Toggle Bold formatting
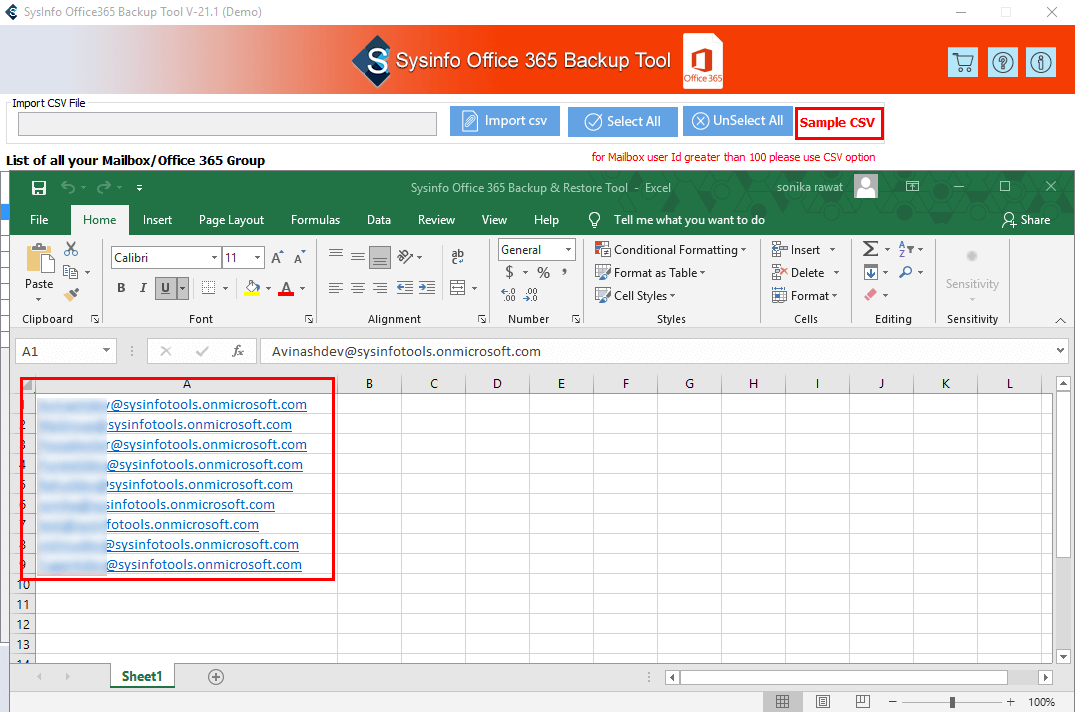Image resolution: width=1075 pixels, height=712 pixels. tap(121, 288)
